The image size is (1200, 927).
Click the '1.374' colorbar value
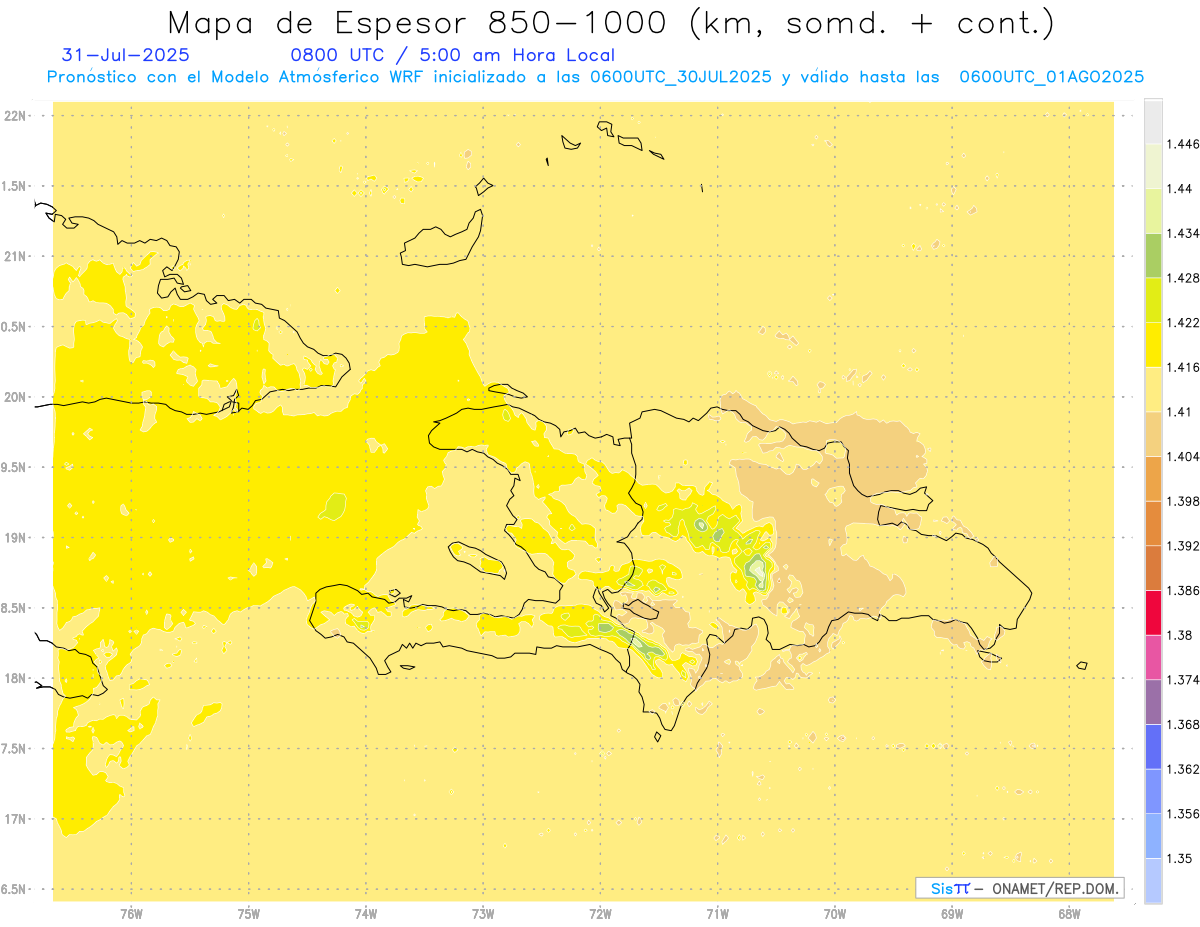1184,680
